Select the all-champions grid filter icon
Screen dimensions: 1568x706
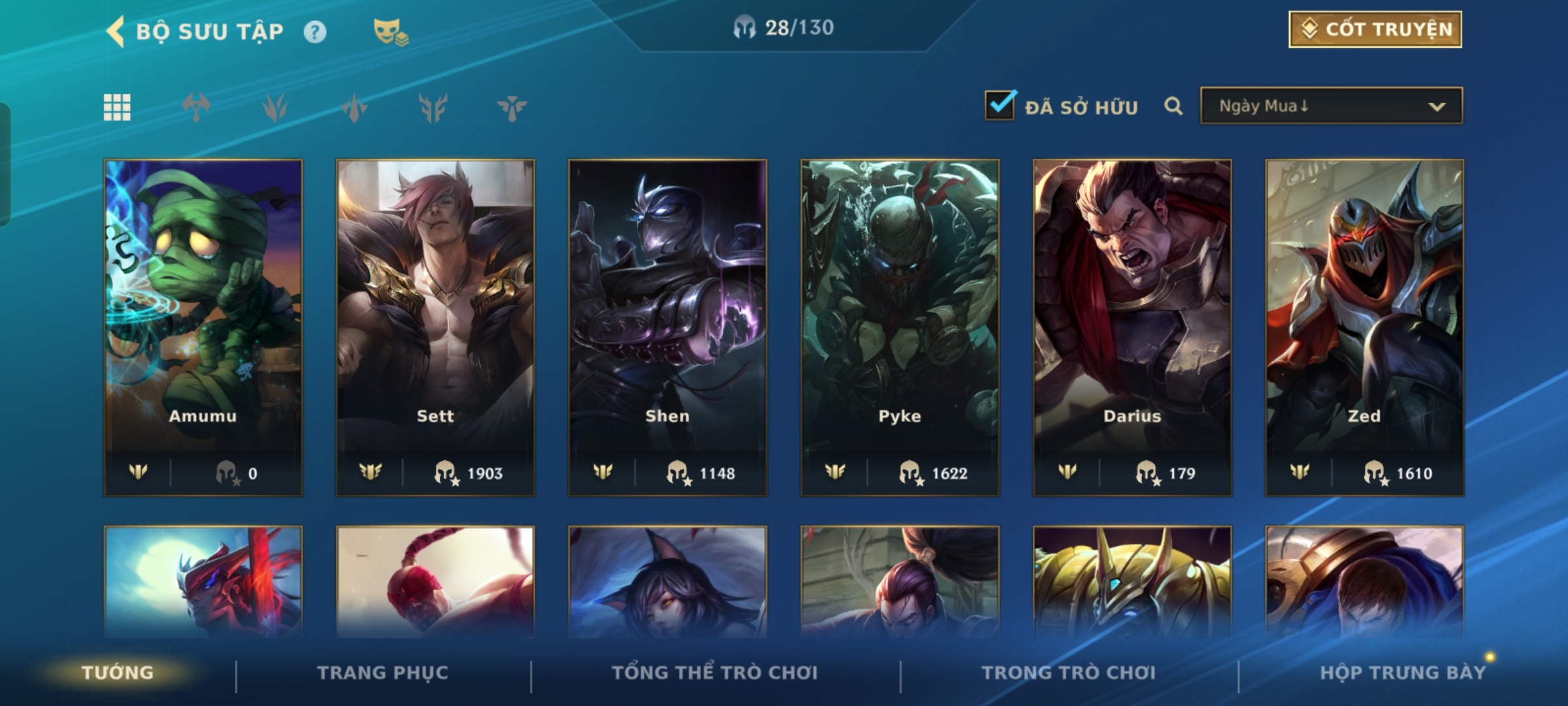(117, 107)
